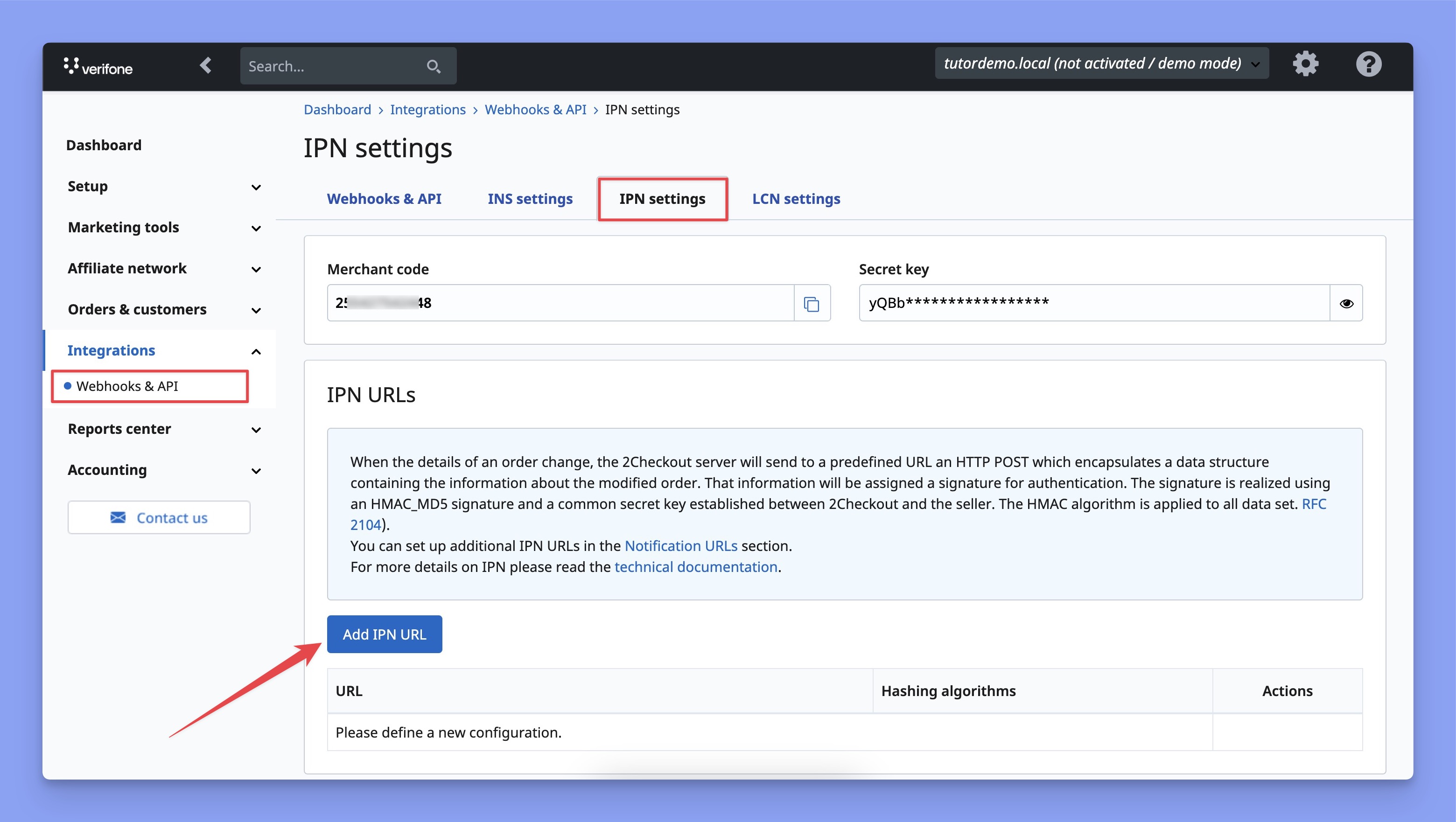
Task: Collapse sidebar with the back arrow icon
Action: [206, 65]
